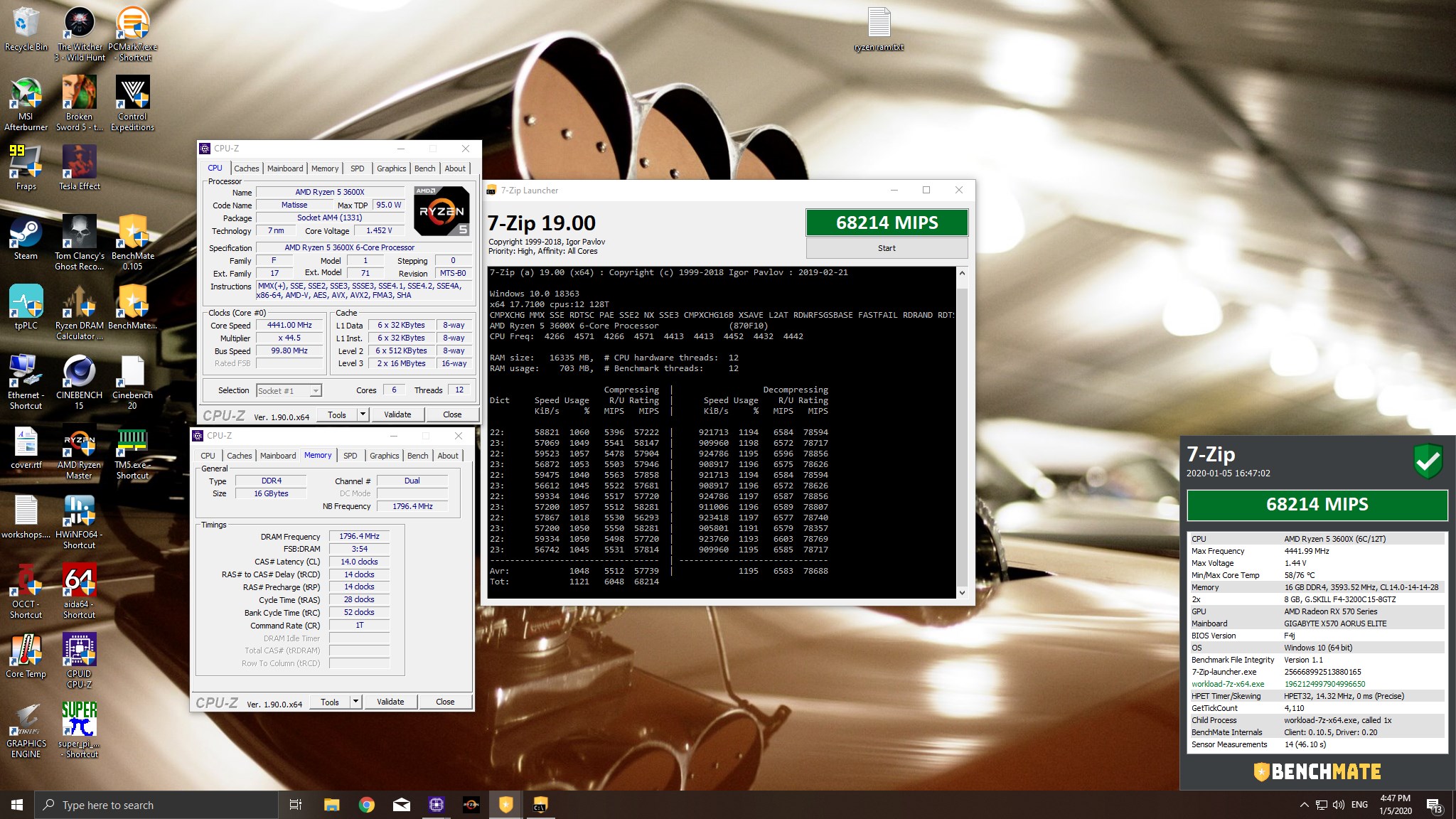Switch to Caches tab in upper CPU-Z
Image resolution: width=1456 pixels, height=819 pixels.
(x=246, y=168)
